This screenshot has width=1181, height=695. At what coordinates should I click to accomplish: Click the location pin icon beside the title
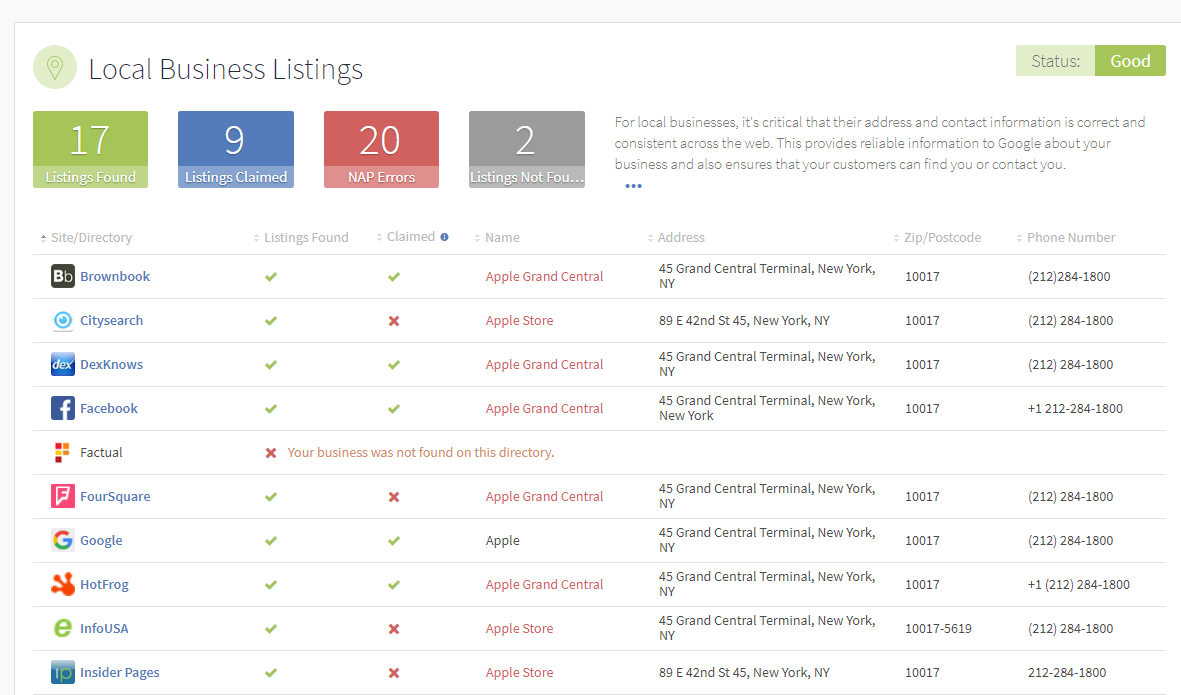[55, 68]
